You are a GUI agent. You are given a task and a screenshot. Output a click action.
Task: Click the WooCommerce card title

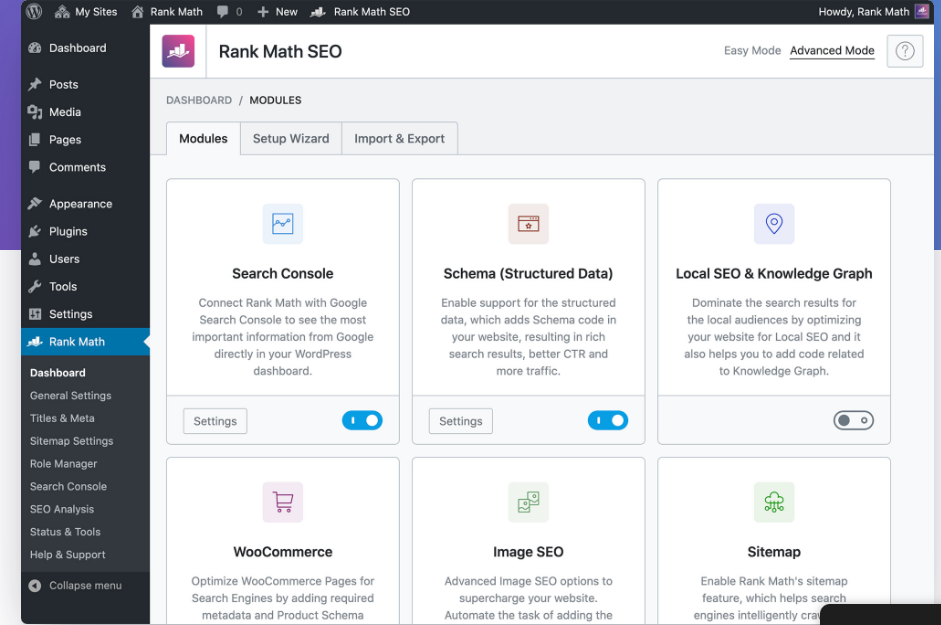point(283,552)
